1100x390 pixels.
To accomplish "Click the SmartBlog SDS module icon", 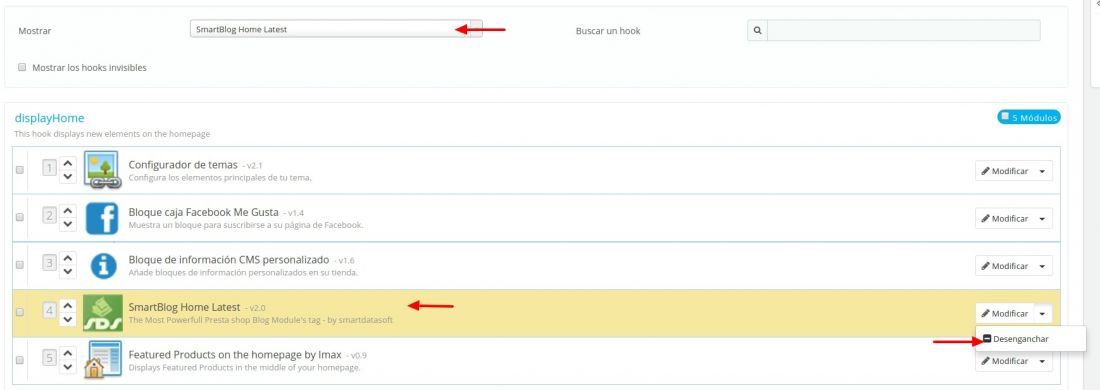I will (103, 314).
